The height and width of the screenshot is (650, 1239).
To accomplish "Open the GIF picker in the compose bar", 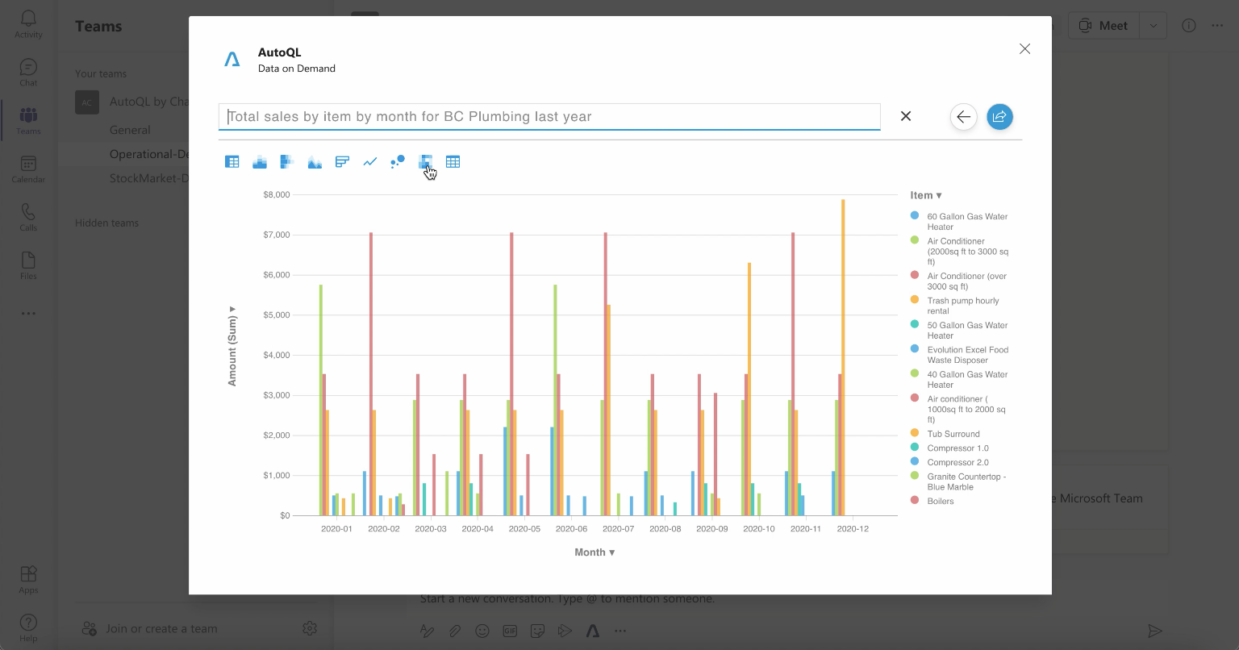I will point(510,631).
